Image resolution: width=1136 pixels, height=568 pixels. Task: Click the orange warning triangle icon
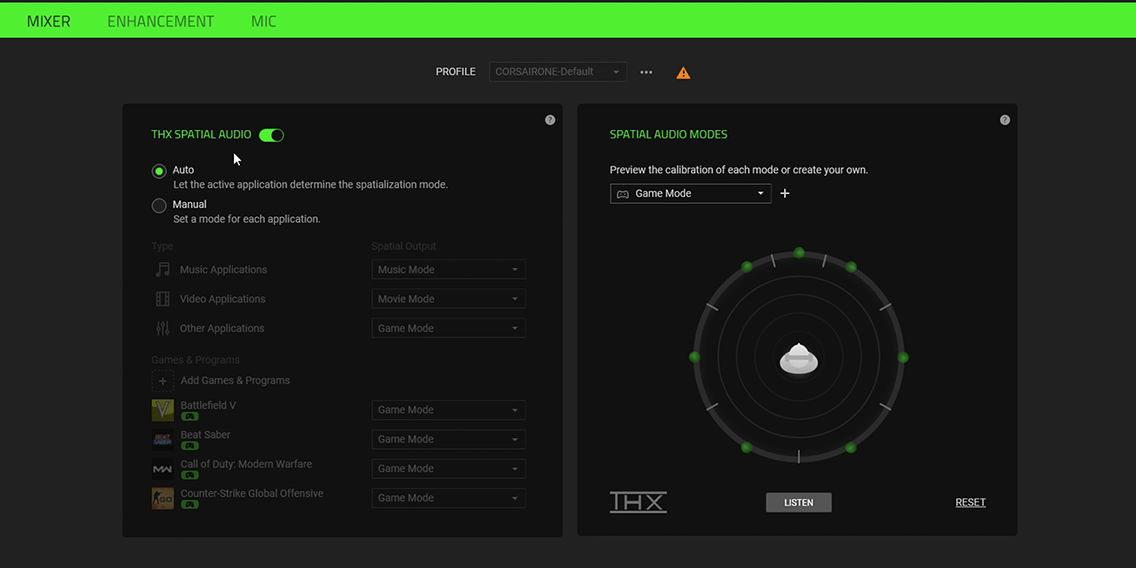tap(683, 72)
